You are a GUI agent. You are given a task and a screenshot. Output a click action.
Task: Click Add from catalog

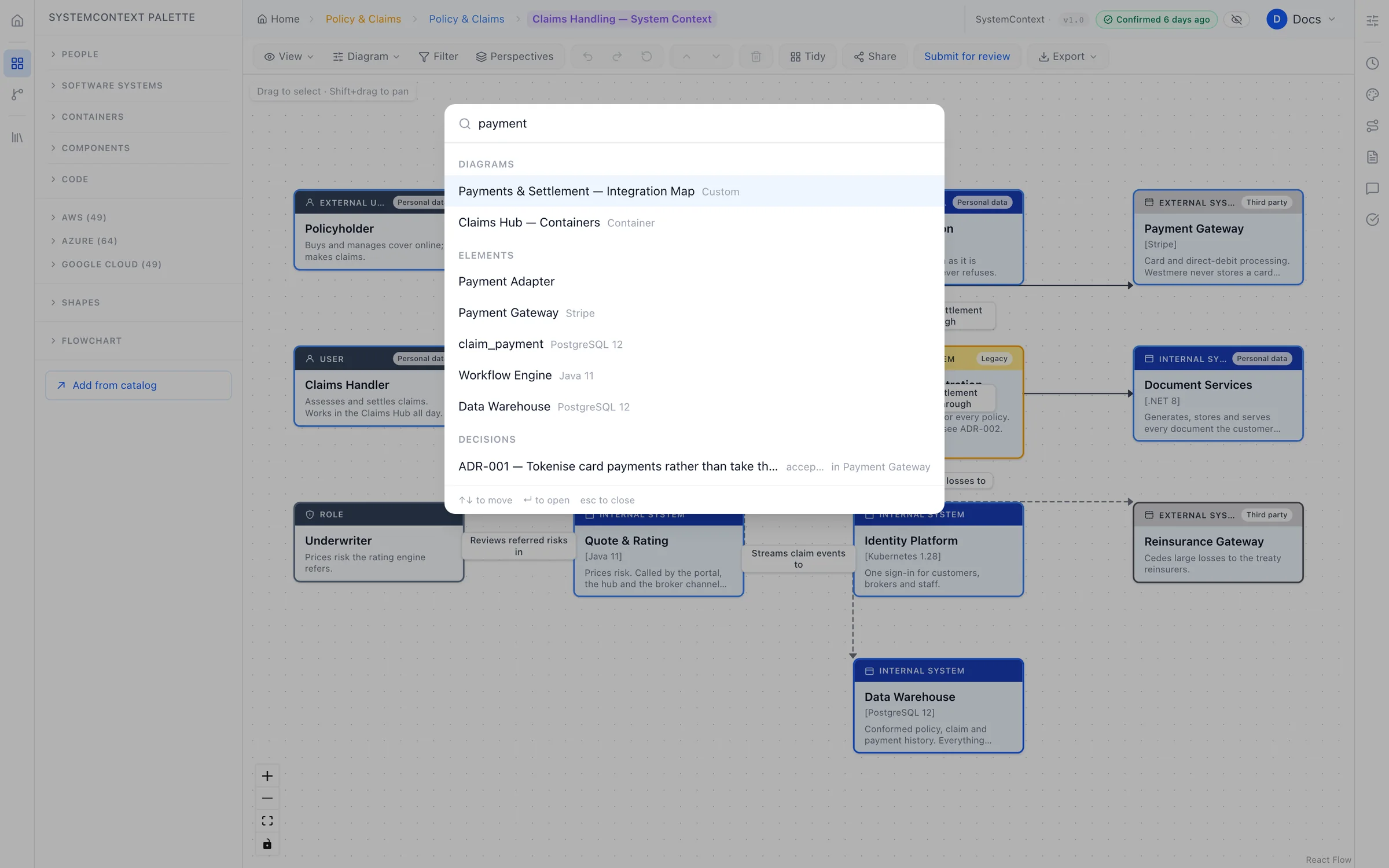coord(138,385)
